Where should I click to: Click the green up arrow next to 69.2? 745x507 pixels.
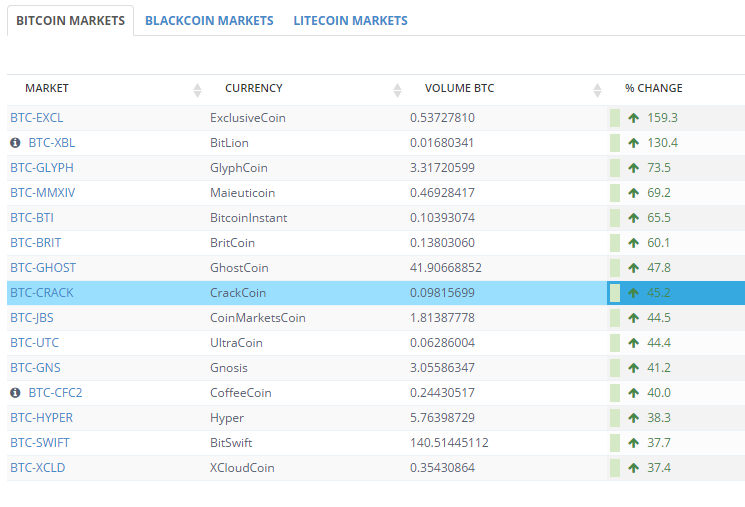tap(633, 193)
